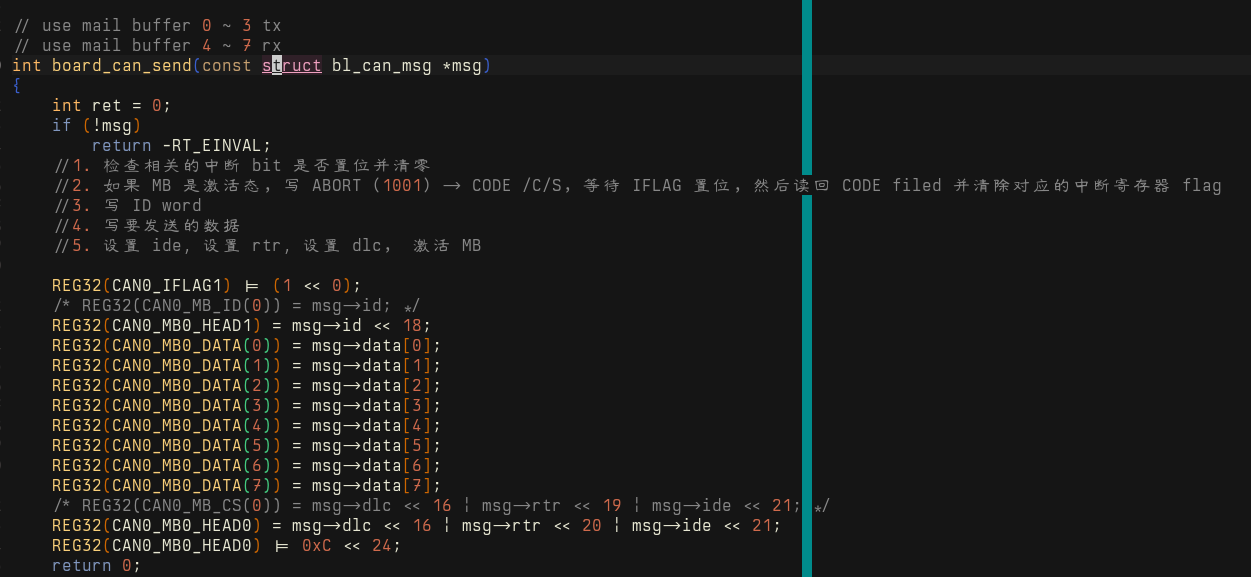The width and height of the screenshot is (1251, 577).
Task: Click the 'return 0;' statement
Action: coord(96,566)
